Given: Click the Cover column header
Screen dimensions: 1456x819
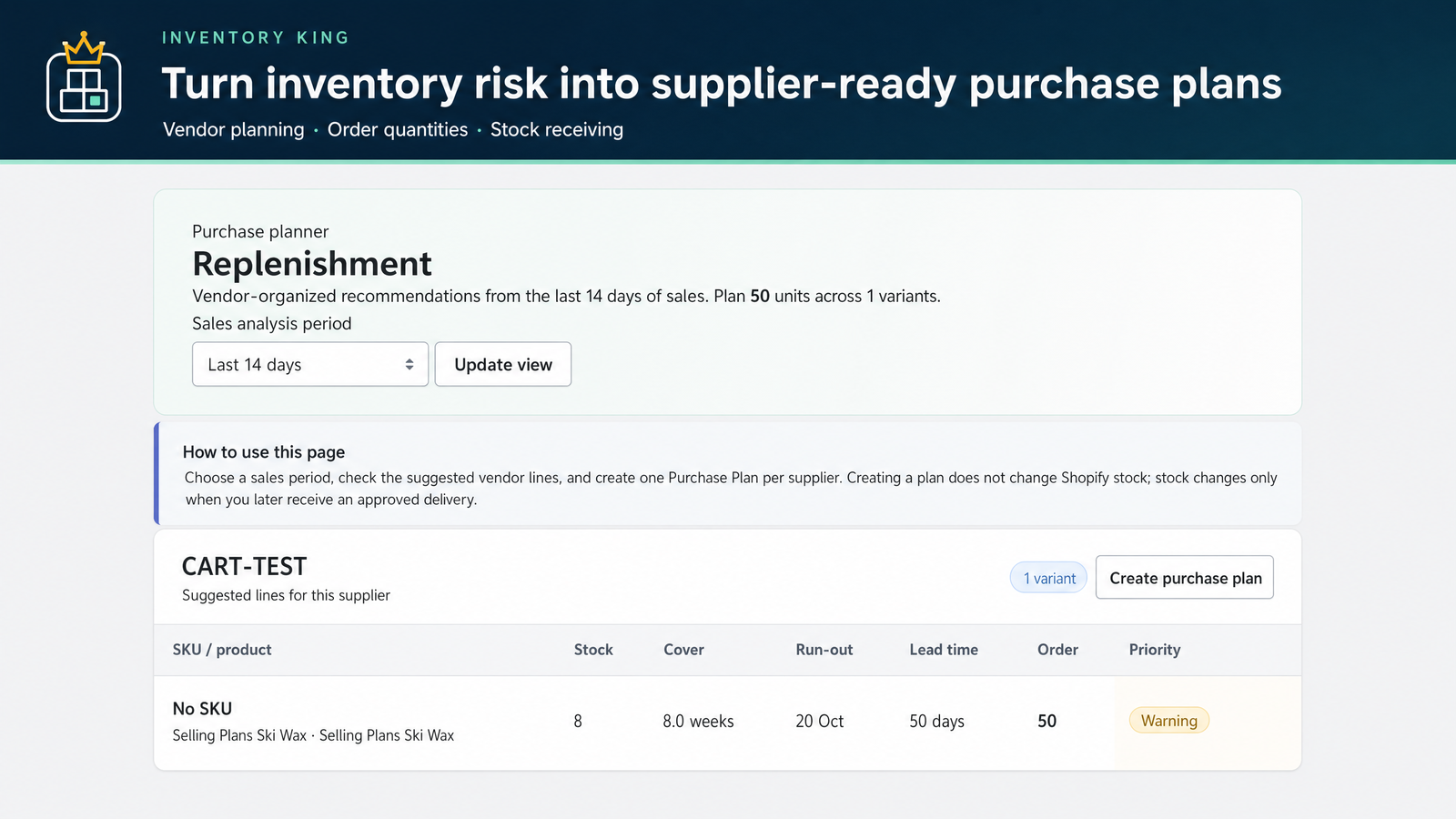Looking at the screenshot, I should pos(683,650).
